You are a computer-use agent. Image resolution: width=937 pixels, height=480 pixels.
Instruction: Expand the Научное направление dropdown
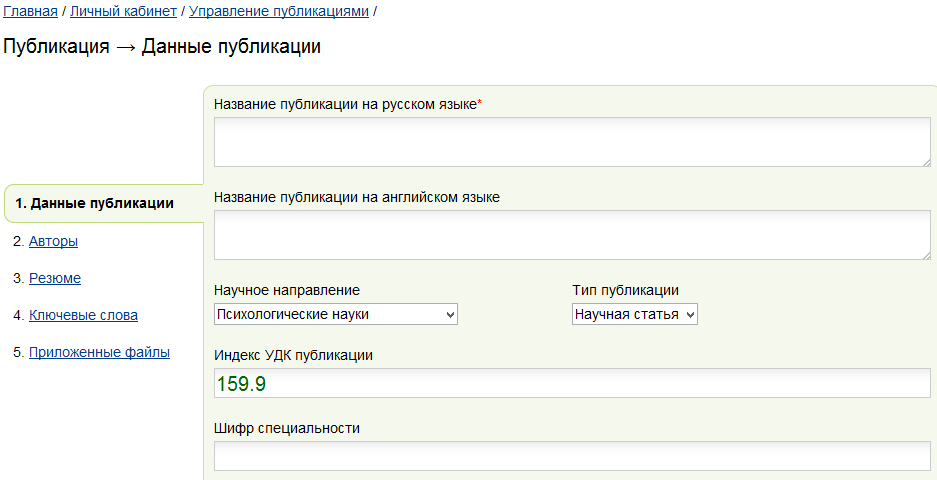click(x=335, y=314)
